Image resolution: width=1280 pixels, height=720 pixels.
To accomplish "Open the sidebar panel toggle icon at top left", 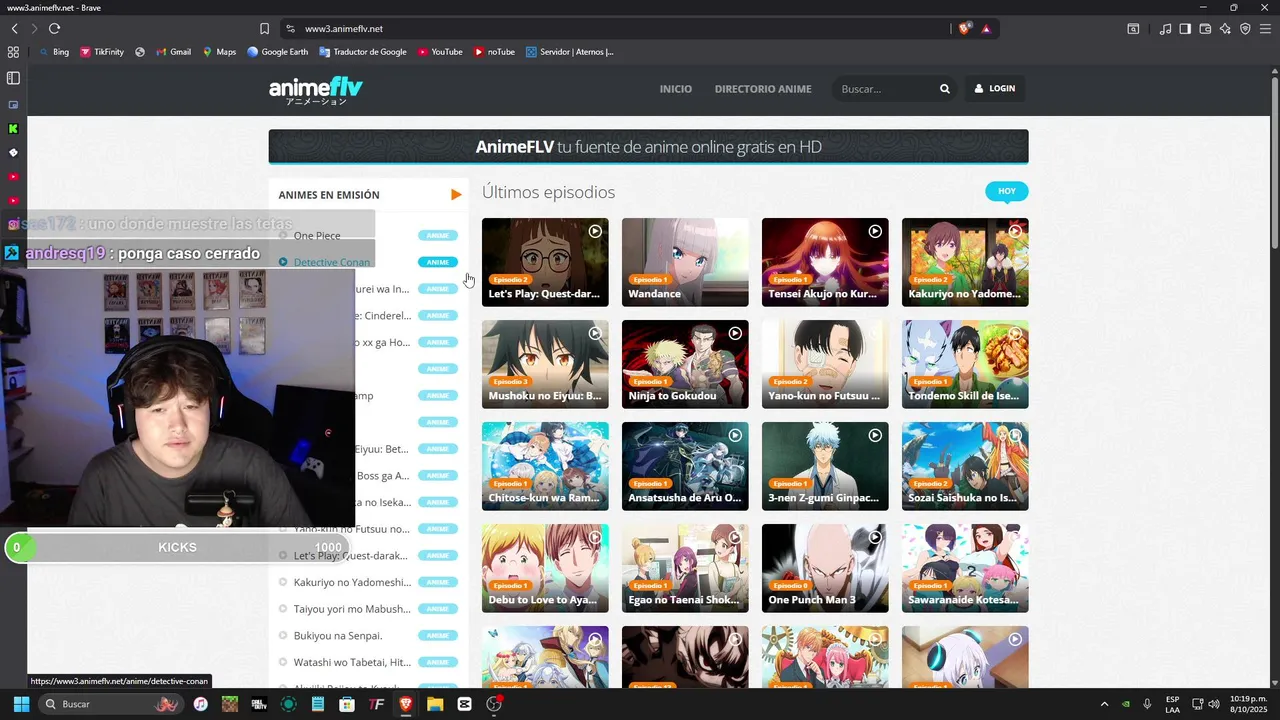I will 13,78.
